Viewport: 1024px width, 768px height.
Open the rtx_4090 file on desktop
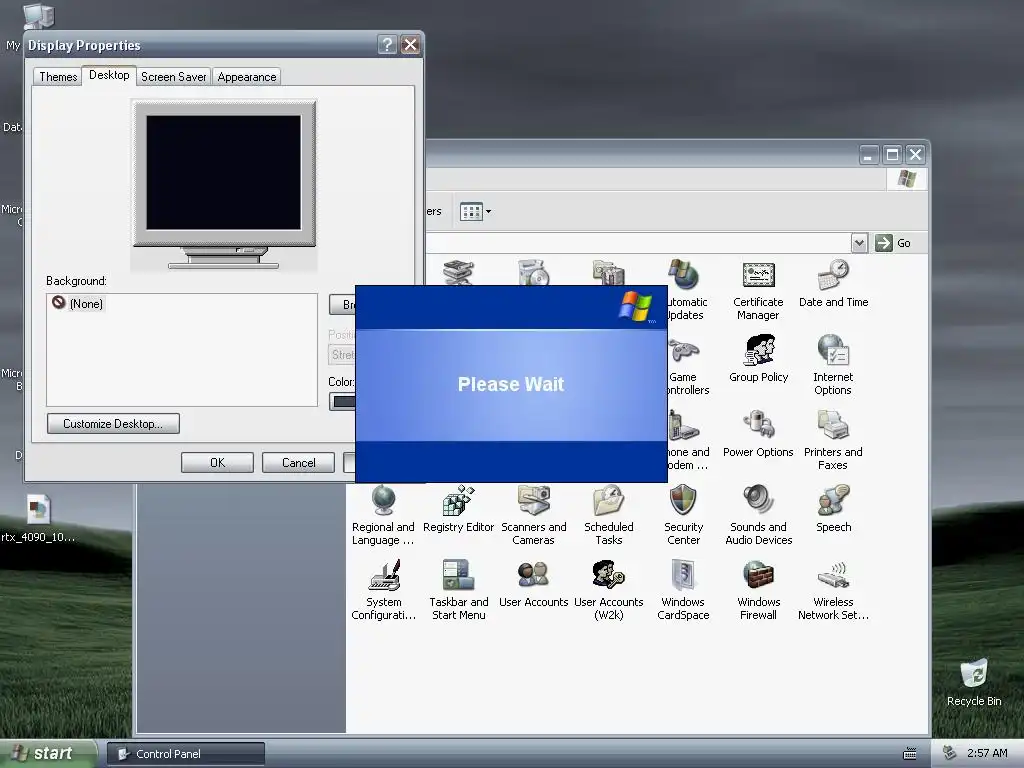pos(38,519)
